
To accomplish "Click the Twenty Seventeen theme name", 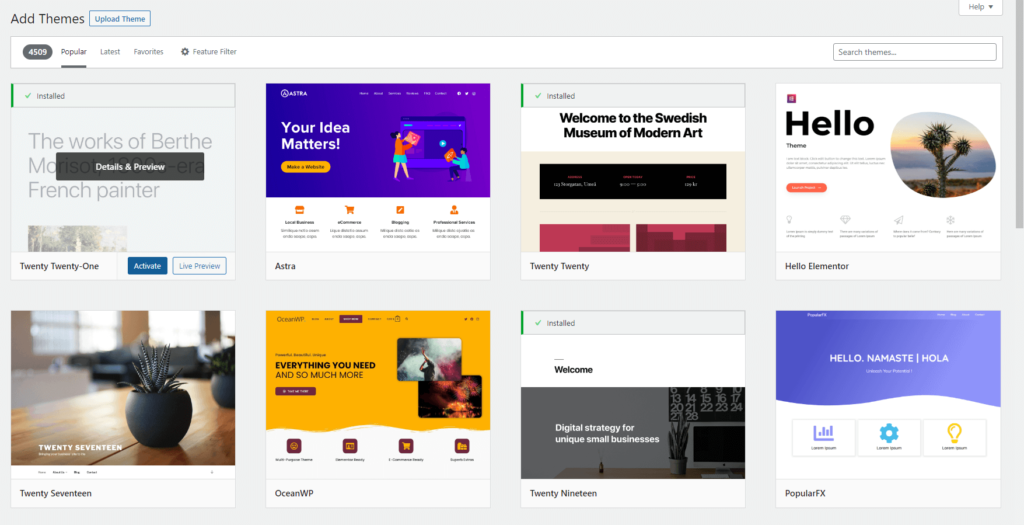I will point(56,494).
